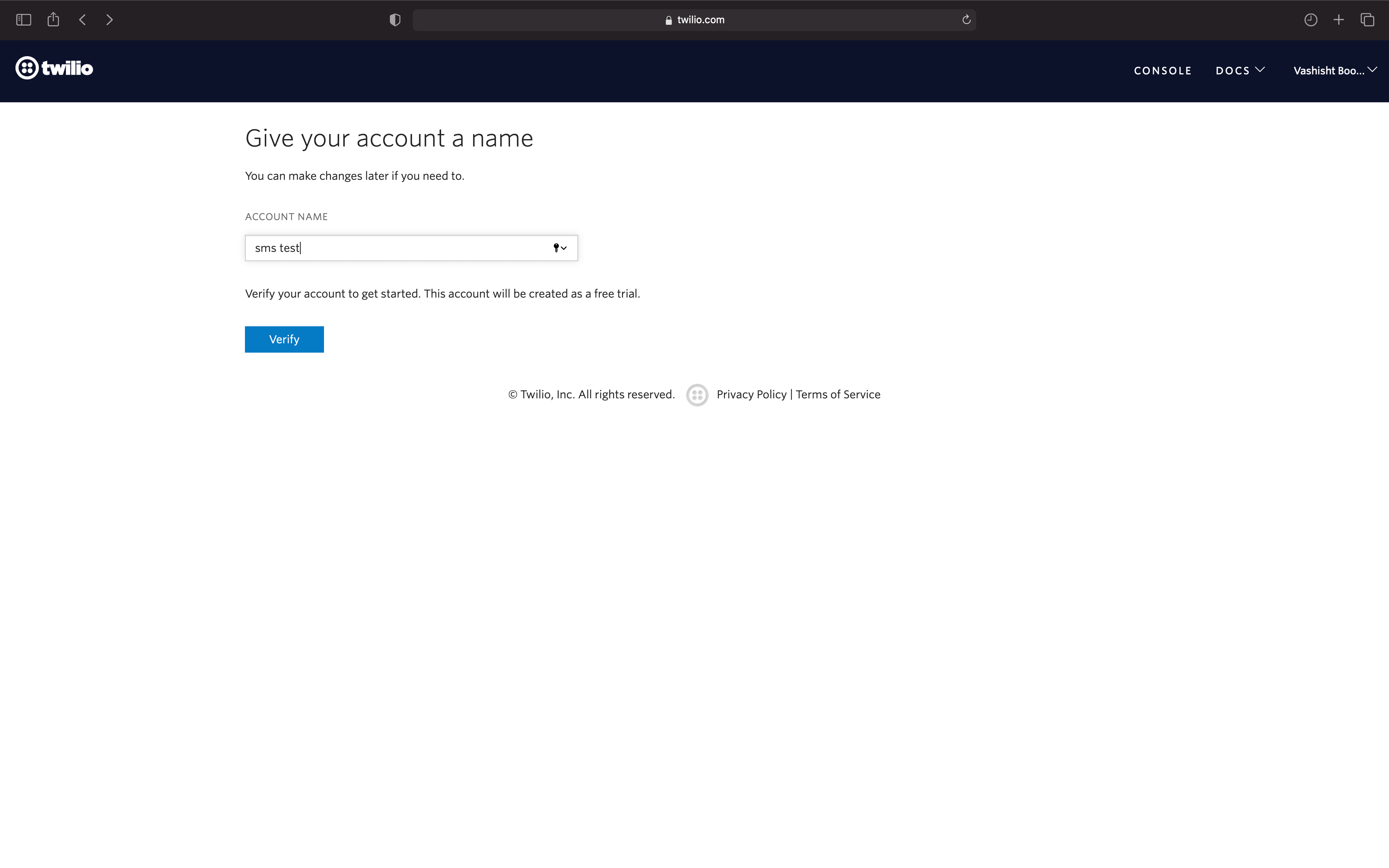The width and height of the screenshot is (1389, 868).
Task: Go back with the back arrow
Action: pyautogui.click(x=83, y=20)
